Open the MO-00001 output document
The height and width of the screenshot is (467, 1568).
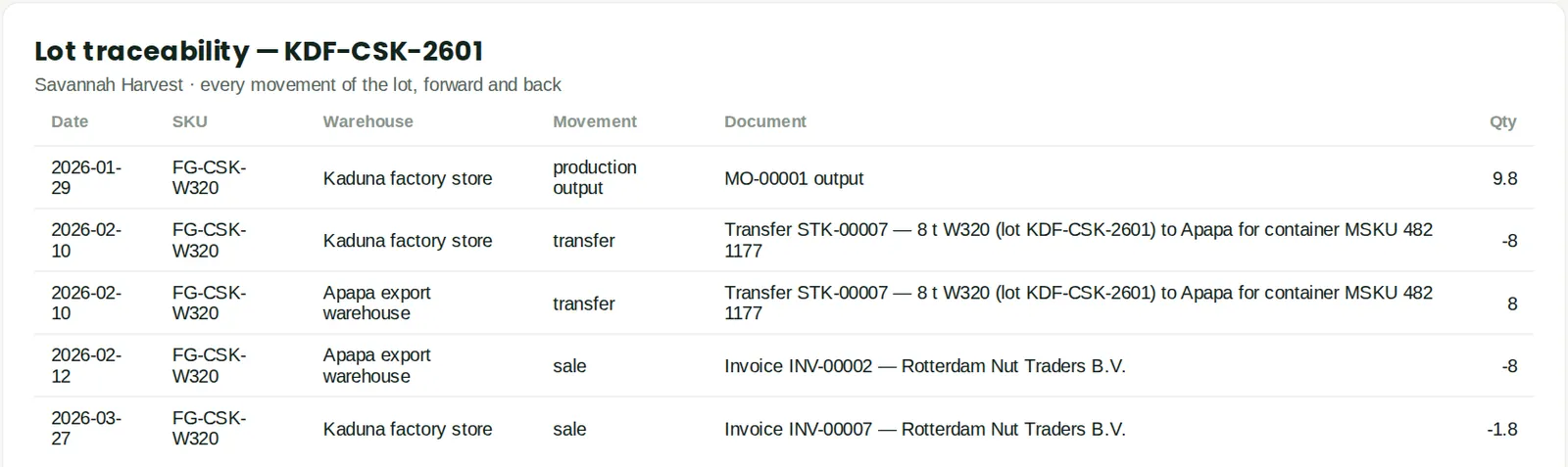coord(794,178)
